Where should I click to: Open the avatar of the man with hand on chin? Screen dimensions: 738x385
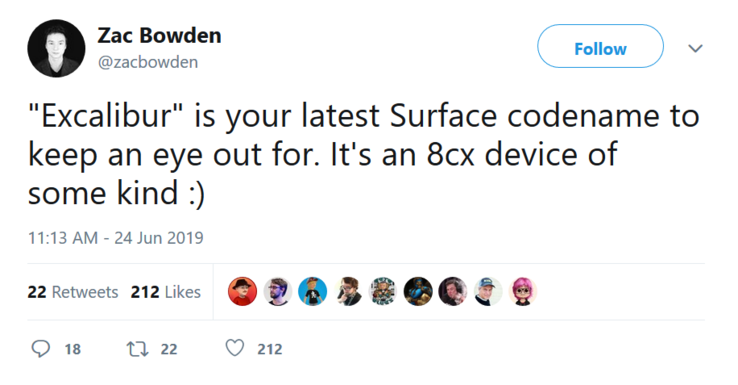point(348,291)
